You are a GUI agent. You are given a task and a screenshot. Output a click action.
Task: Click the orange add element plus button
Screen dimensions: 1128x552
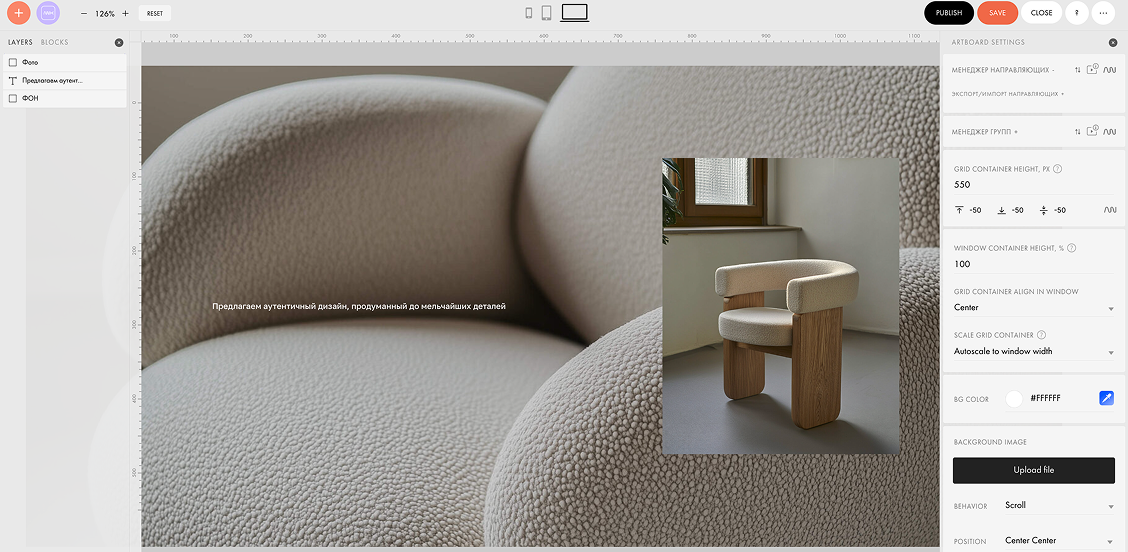18,13
